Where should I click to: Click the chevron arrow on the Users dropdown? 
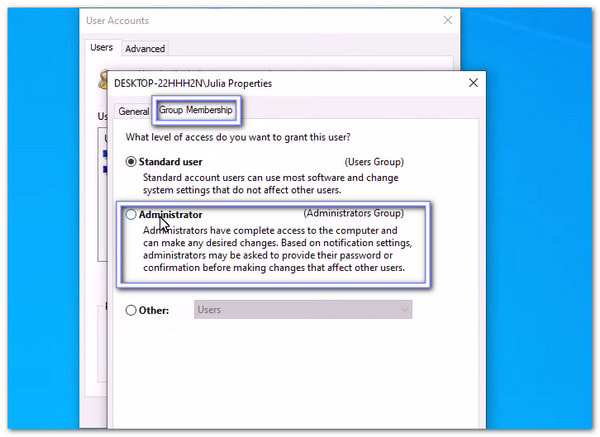pos(404,310)
